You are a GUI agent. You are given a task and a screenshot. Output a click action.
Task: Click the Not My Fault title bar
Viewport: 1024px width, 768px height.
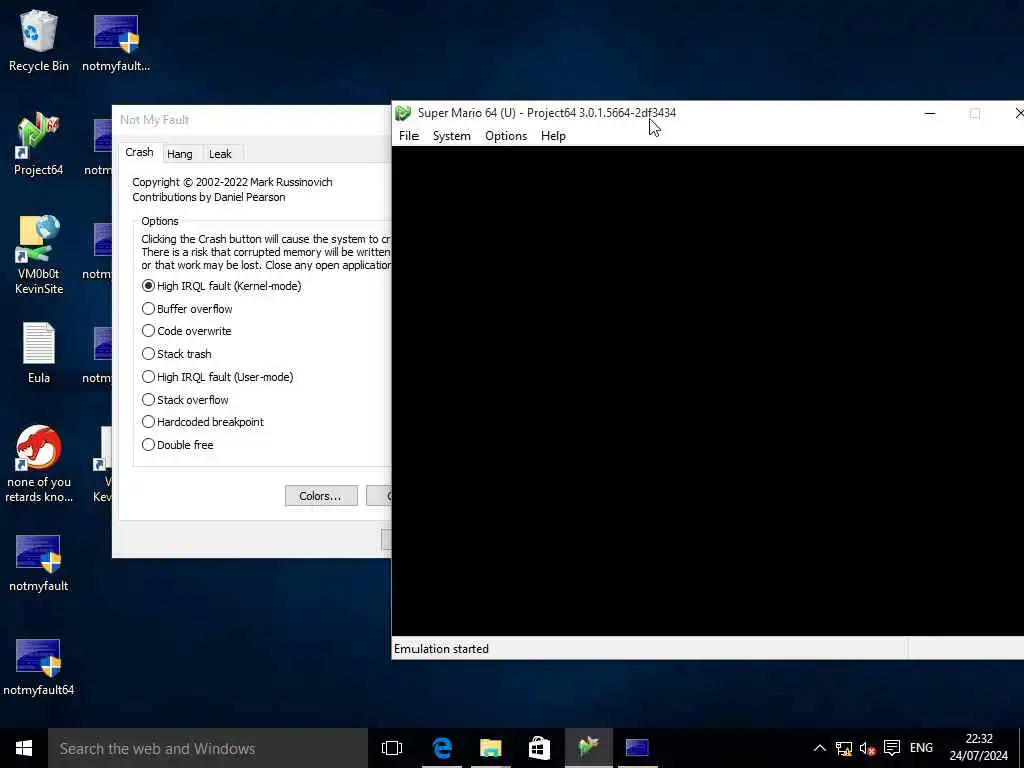(x=251, y=120)
